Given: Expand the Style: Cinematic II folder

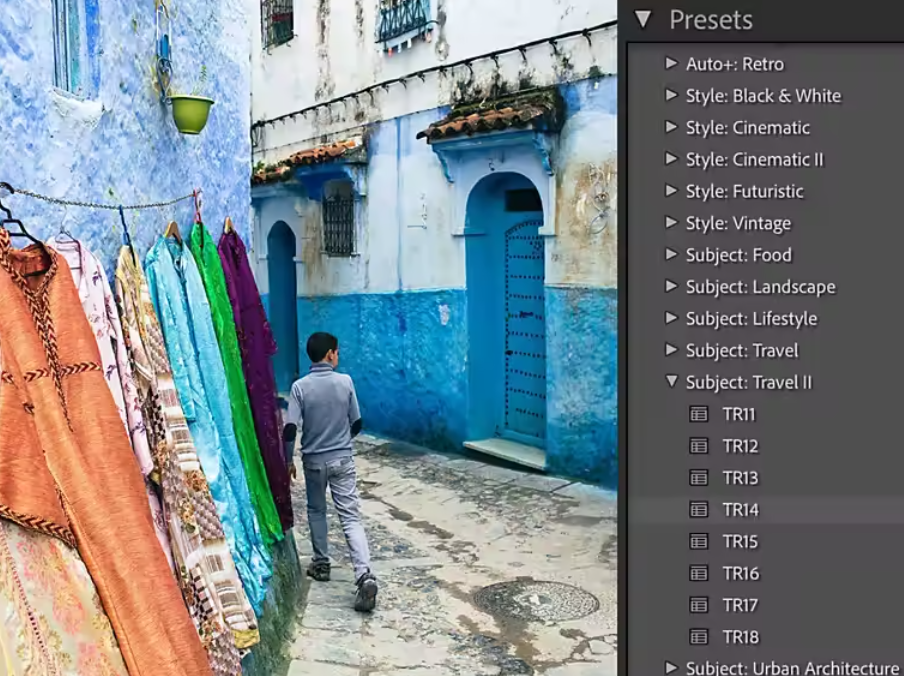Looking at the screenshot, I should point(671,159).
